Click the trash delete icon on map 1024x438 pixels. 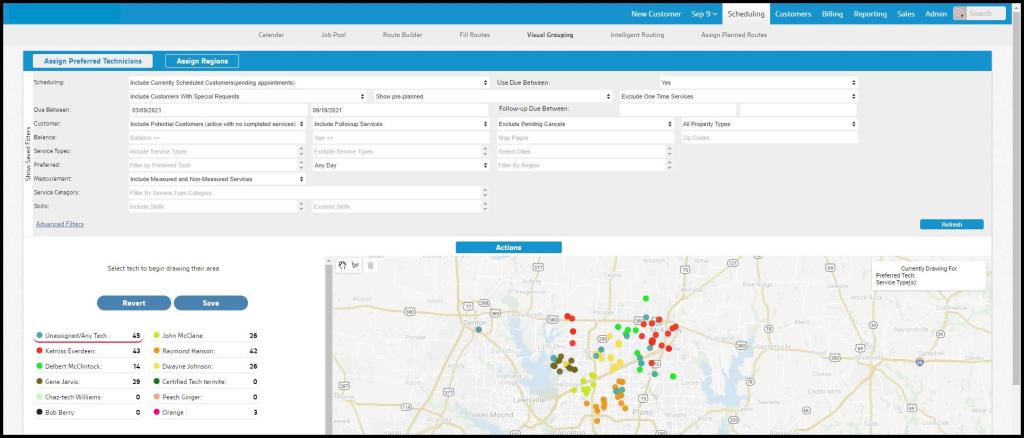(370, 265)
